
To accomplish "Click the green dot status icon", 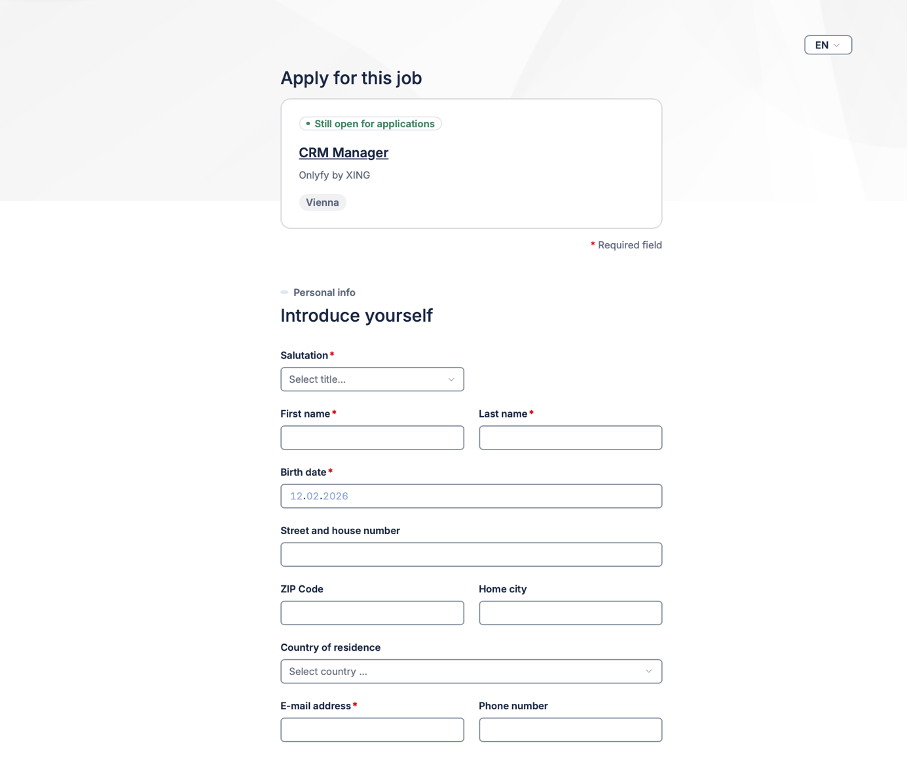I will [308, 124].
